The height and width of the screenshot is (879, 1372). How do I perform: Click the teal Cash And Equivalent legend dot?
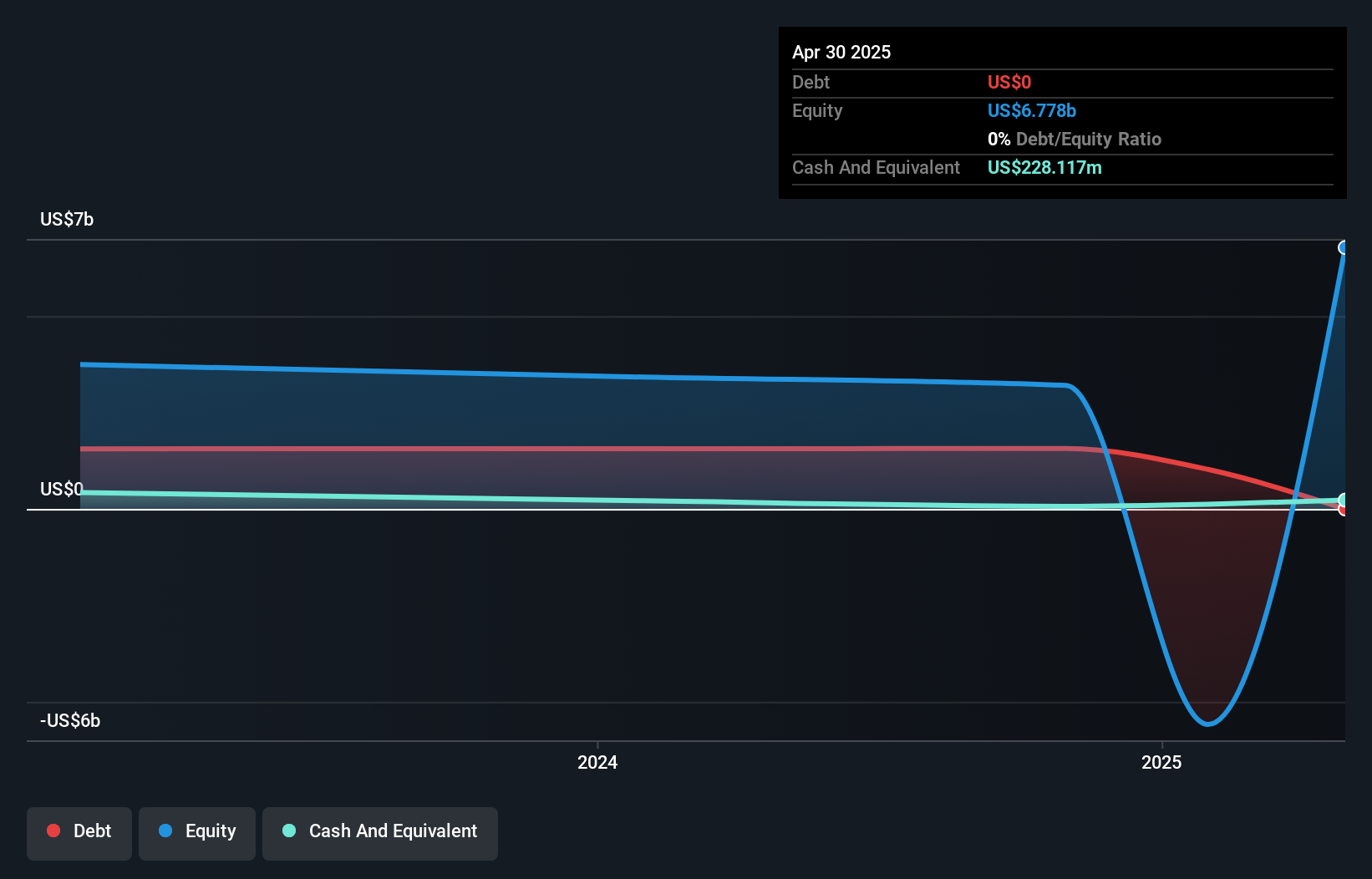289,831
